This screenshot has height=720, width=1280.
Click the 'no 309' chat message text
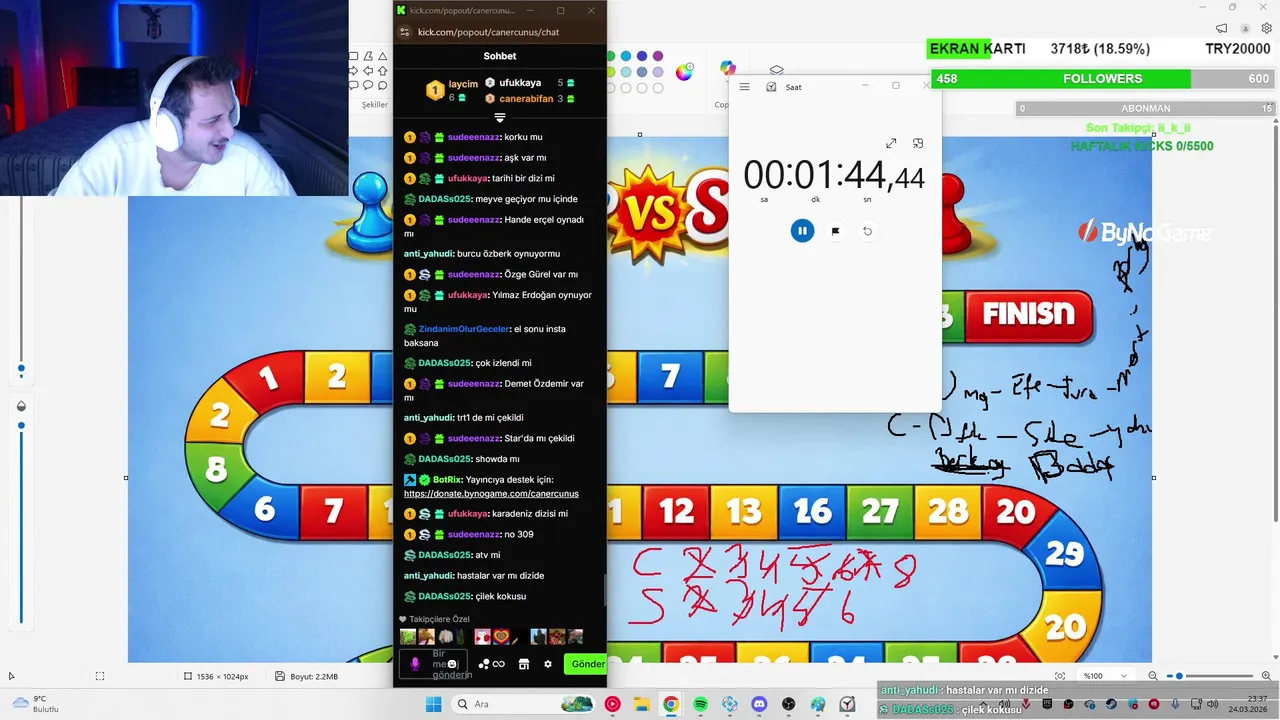[x=519, y=535]
